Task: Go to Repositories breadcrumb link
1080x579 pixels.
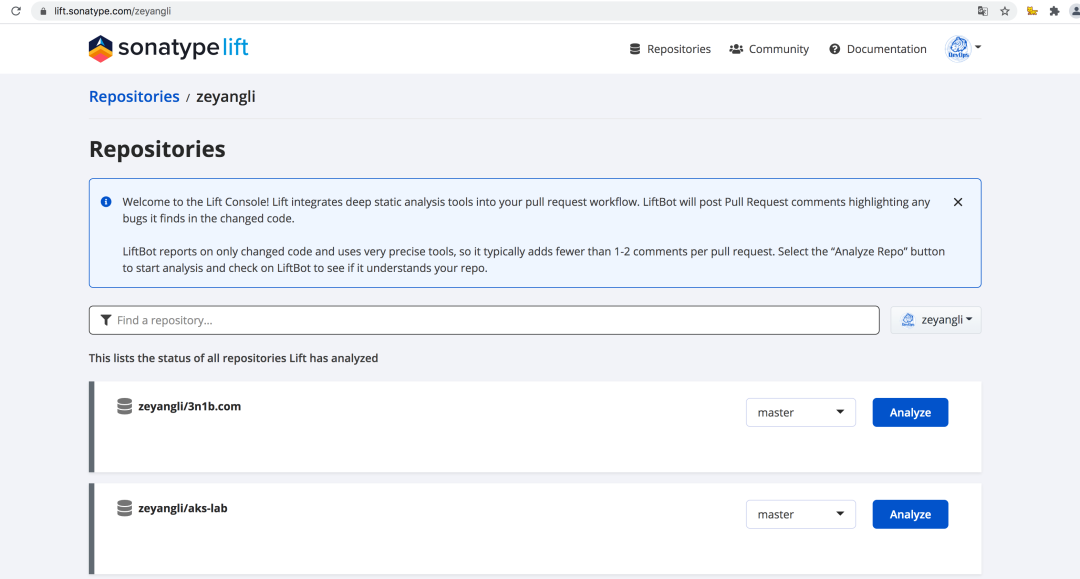Action: coord(134,96)
